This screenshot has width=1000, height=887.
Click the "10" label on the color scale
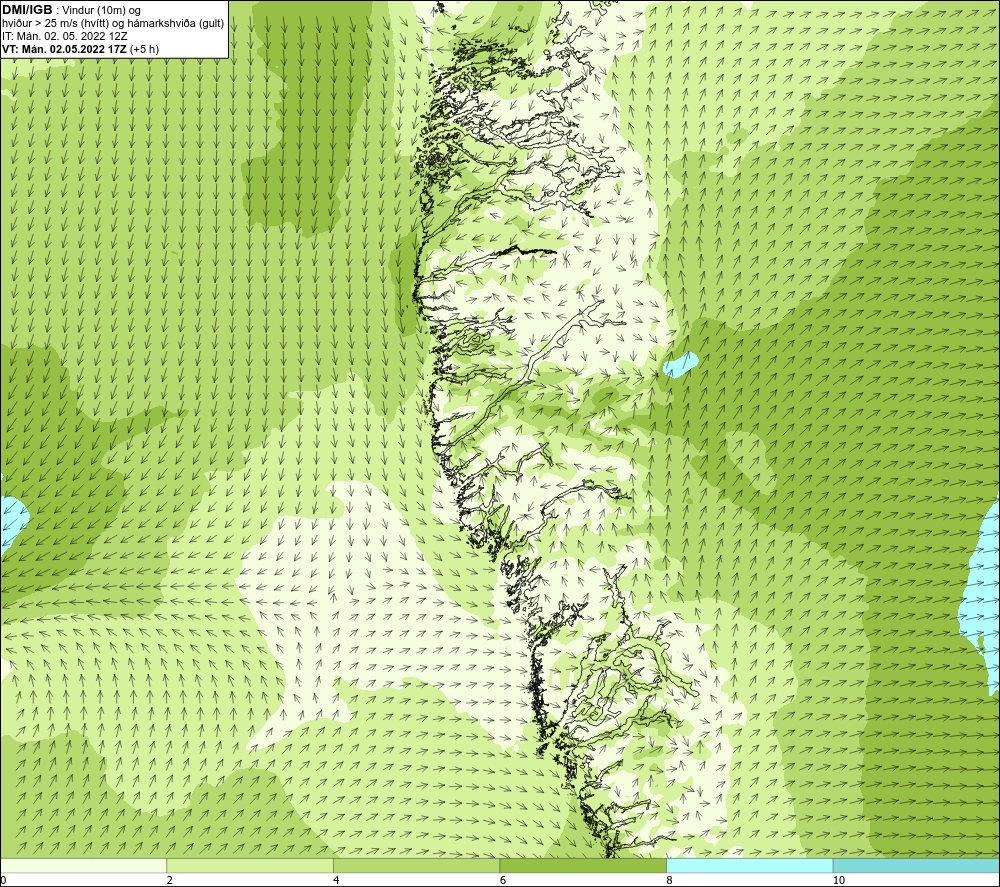click(839, 880)
